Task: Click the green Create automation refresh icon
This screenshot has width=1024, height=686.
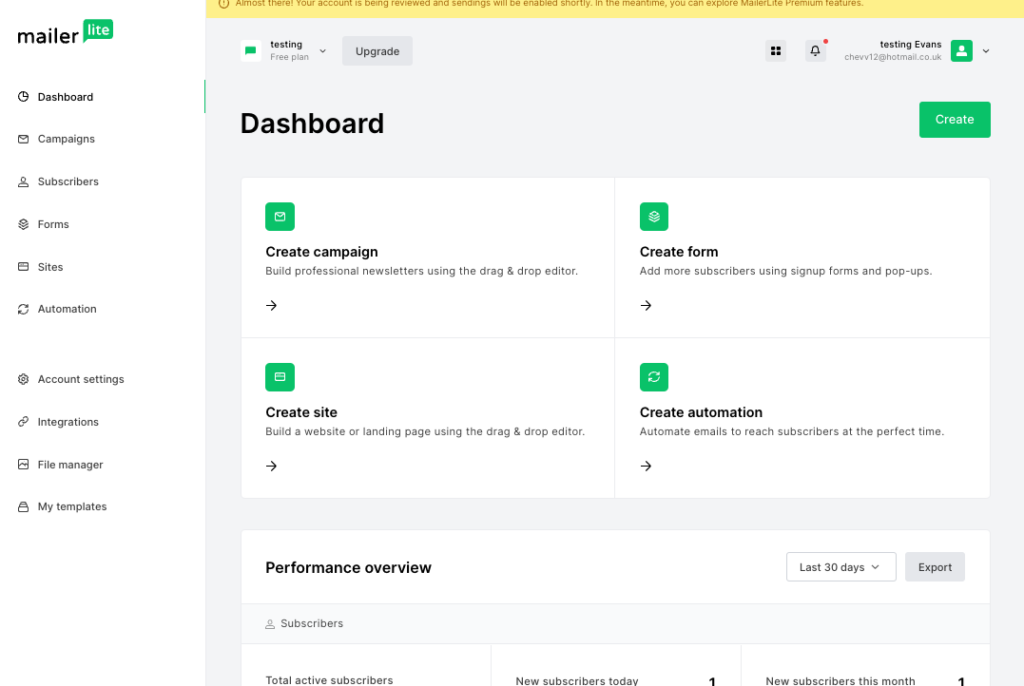Action: pyautogui.click(x=654, y=377)
